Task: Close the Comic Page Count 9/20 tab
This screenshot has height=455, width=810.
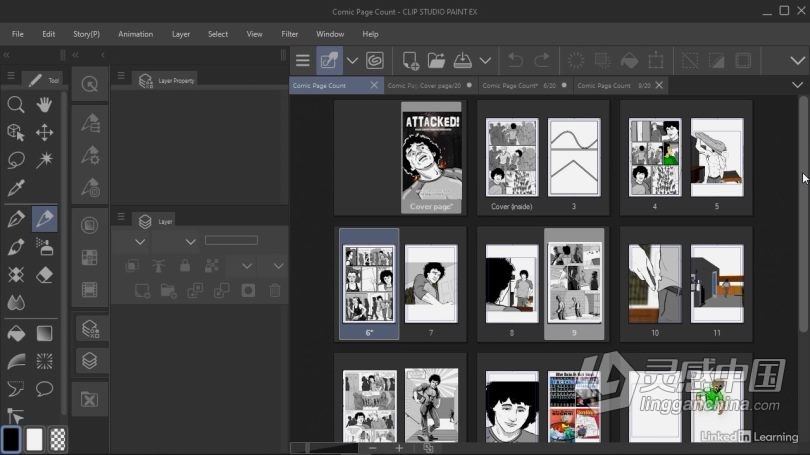Action: 659,85
